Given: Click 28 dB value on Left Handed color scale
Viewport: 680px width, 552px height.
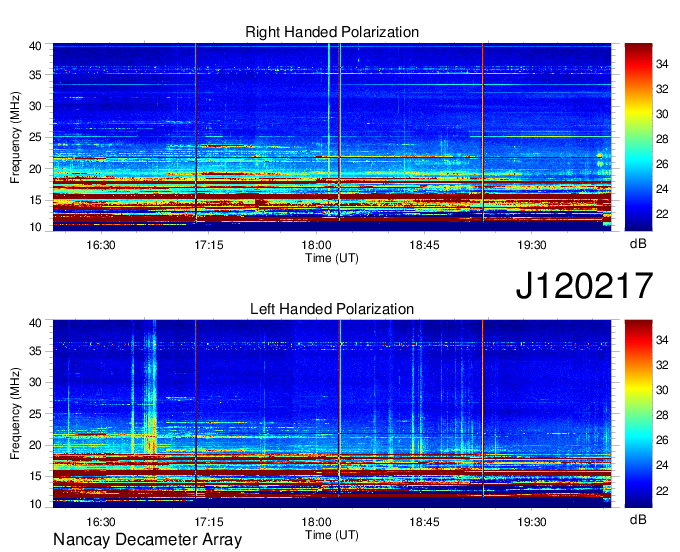Looking at the screenshot, I should [662, 415].
